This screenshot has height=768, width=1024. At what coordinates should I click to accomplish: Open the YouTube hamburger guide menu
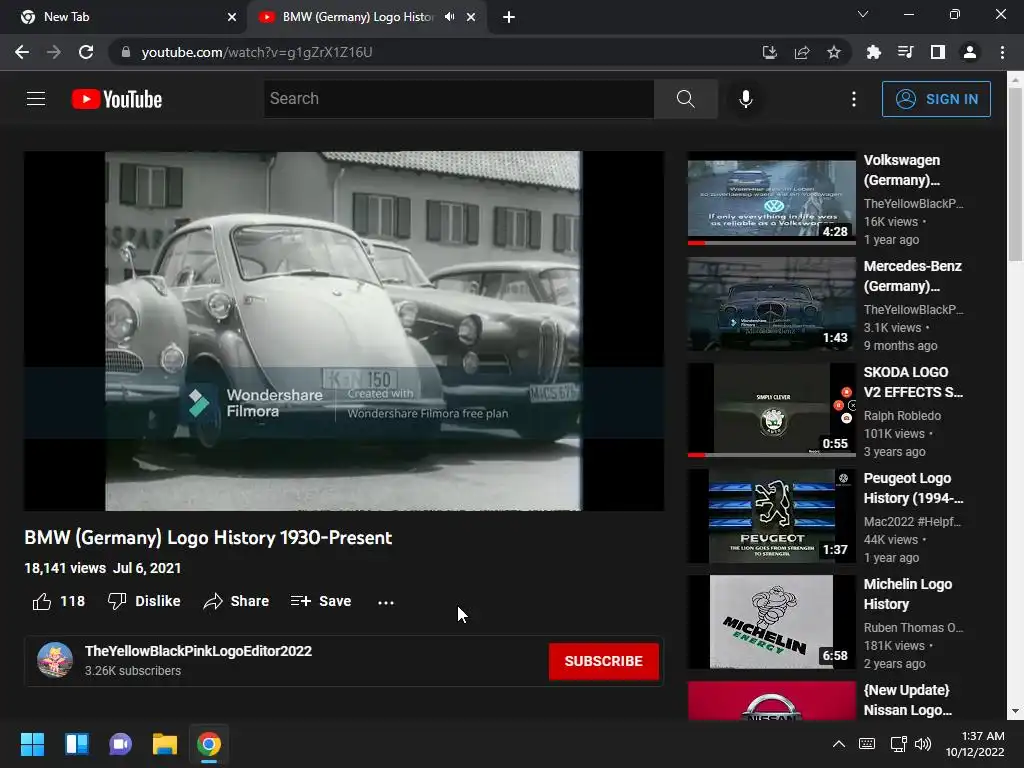(36, 99)
